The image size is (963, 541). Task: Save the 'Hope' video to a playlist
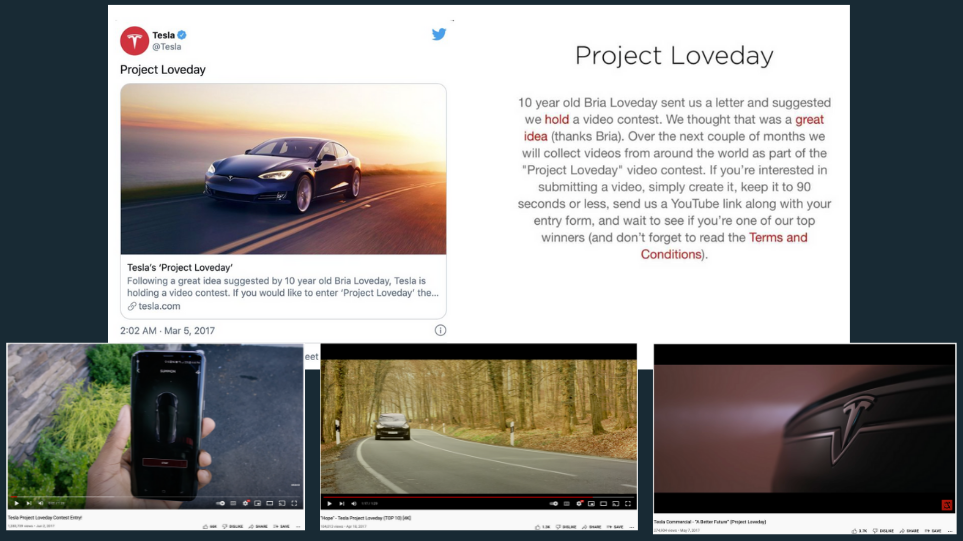coord(615,527)
